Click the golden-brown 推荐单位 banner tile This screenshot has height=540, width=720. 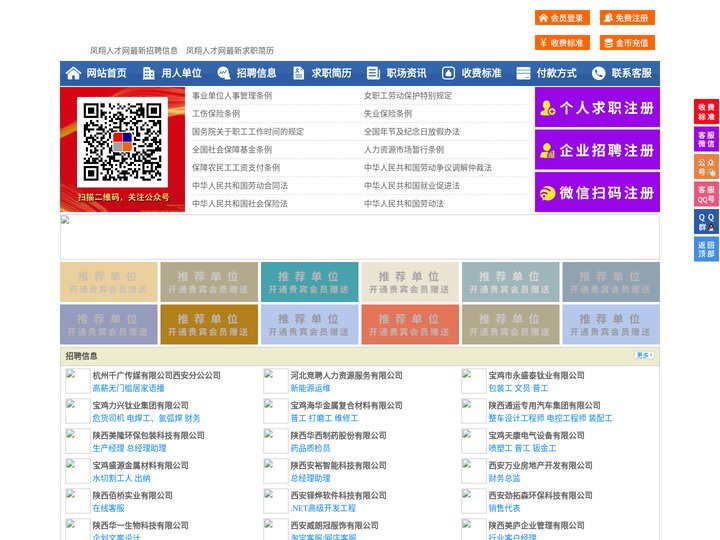tap(209, 324)
